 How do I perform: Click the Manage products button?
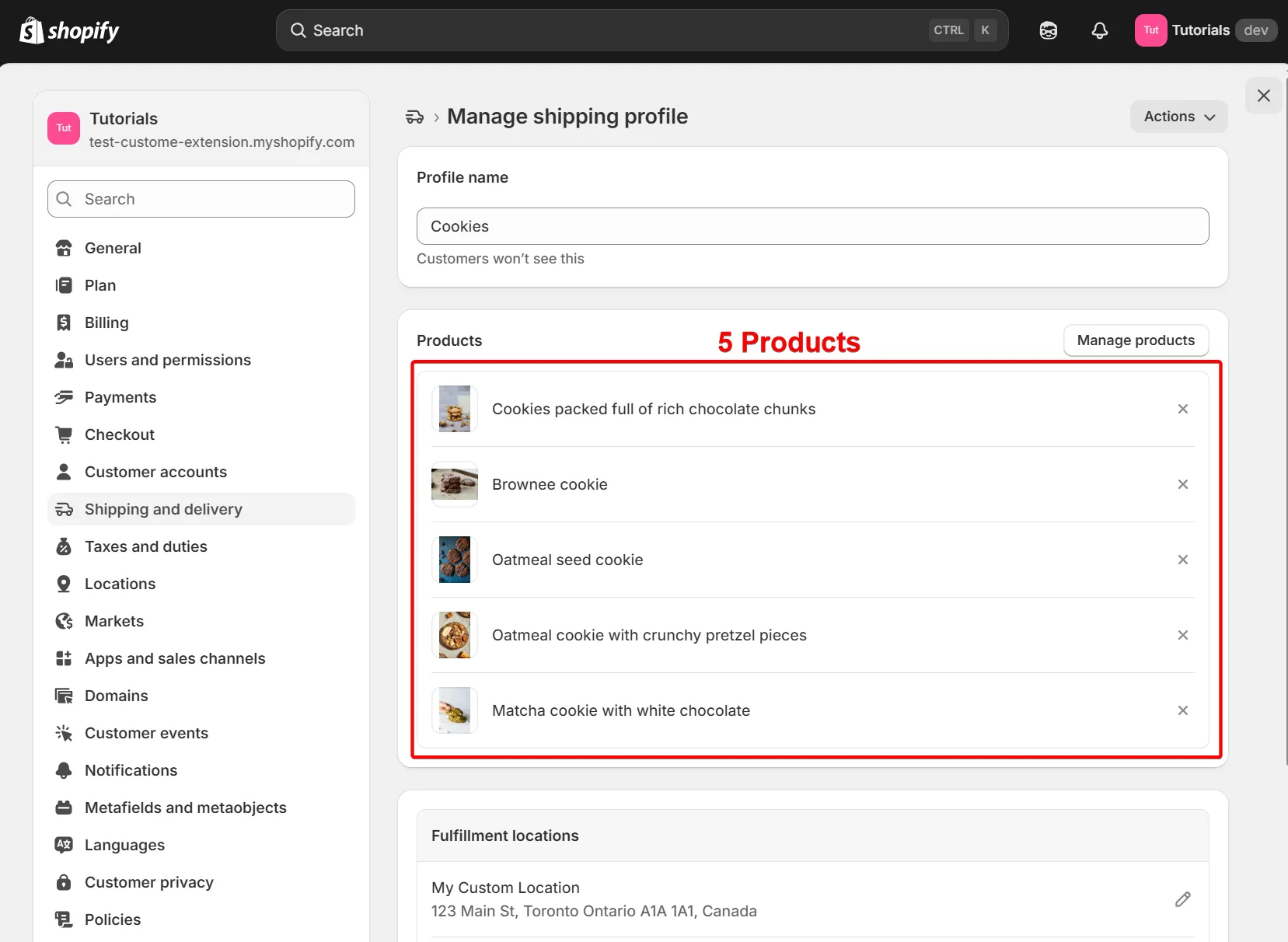(1135, 340)
